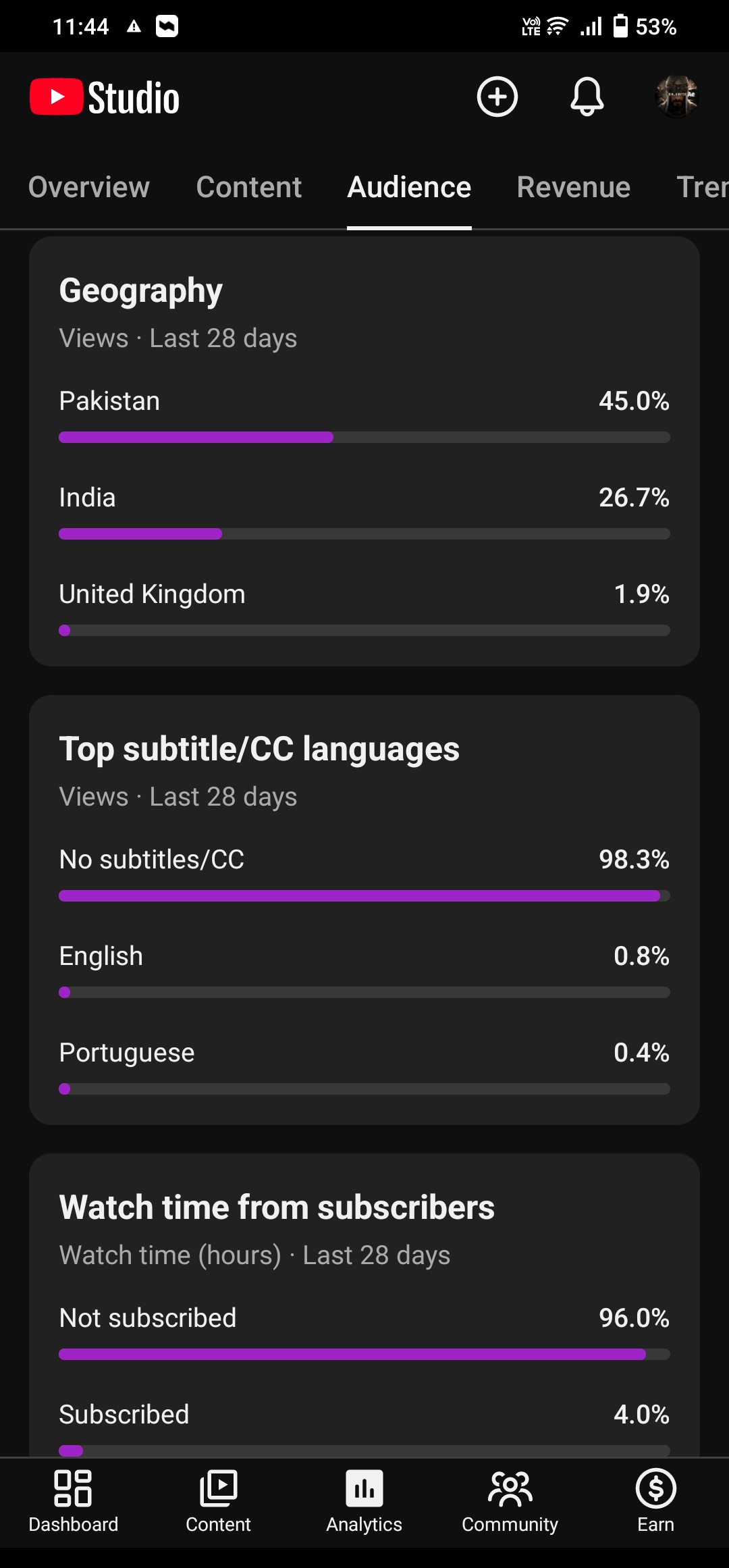Image resolution: width=729 pixels, height=1568 pixels.
Task: Select the partially visible Trends tab
Action: coord(702,187)
